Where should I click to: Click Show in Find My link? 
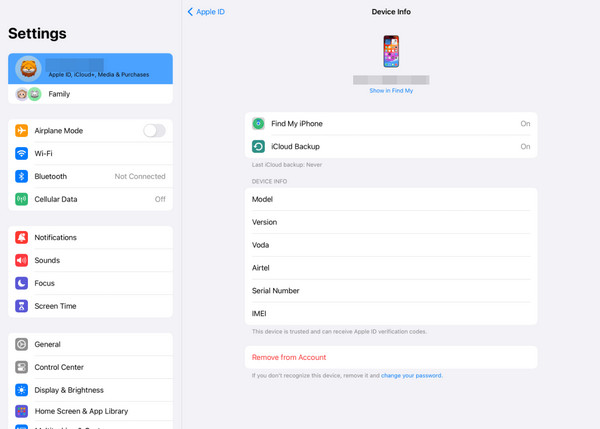click(x=391, y=91)
